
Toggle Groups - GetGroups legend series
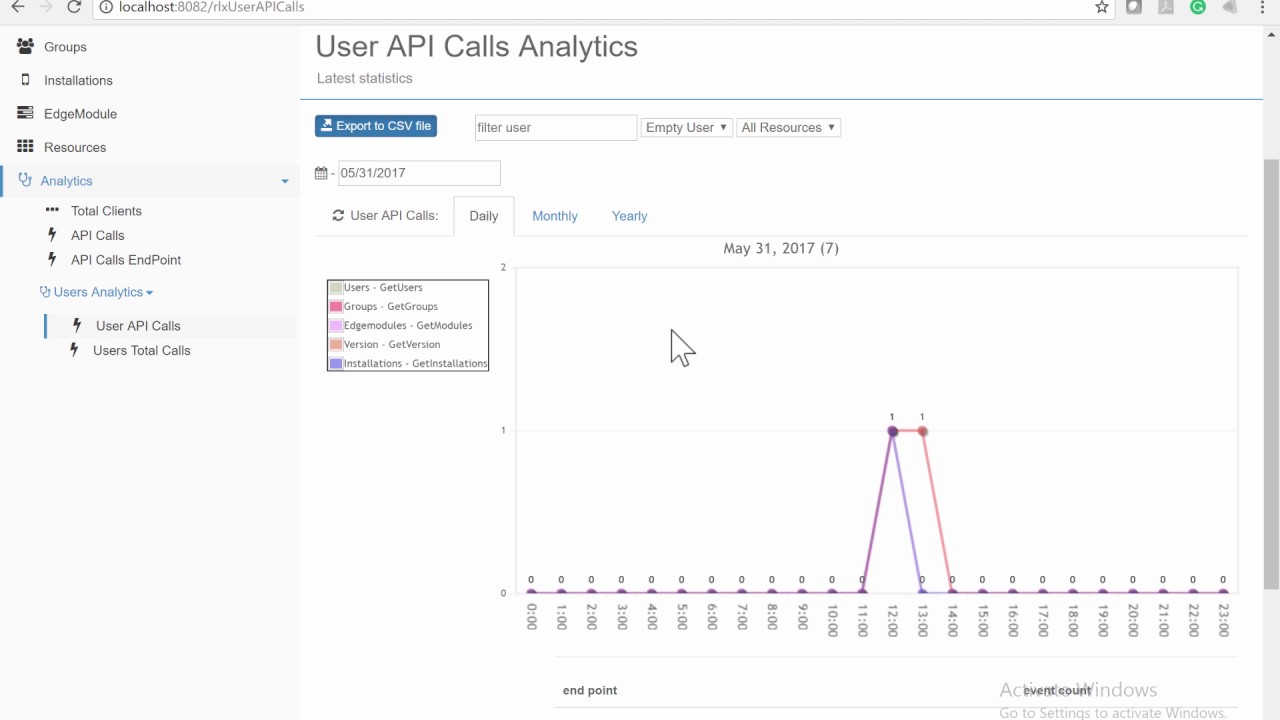[390, 307]
